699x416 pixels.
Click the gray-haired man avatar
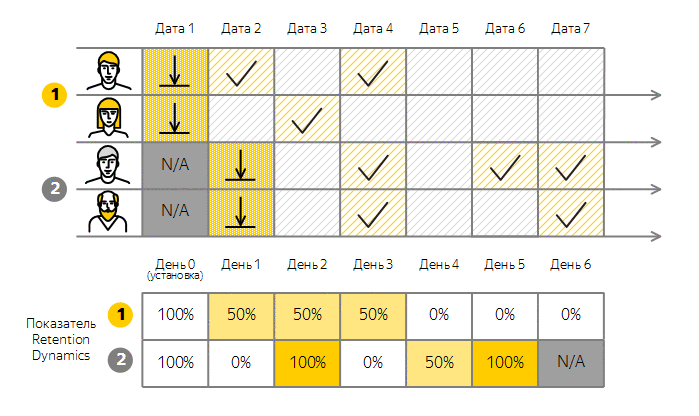[x=108, y=165]
